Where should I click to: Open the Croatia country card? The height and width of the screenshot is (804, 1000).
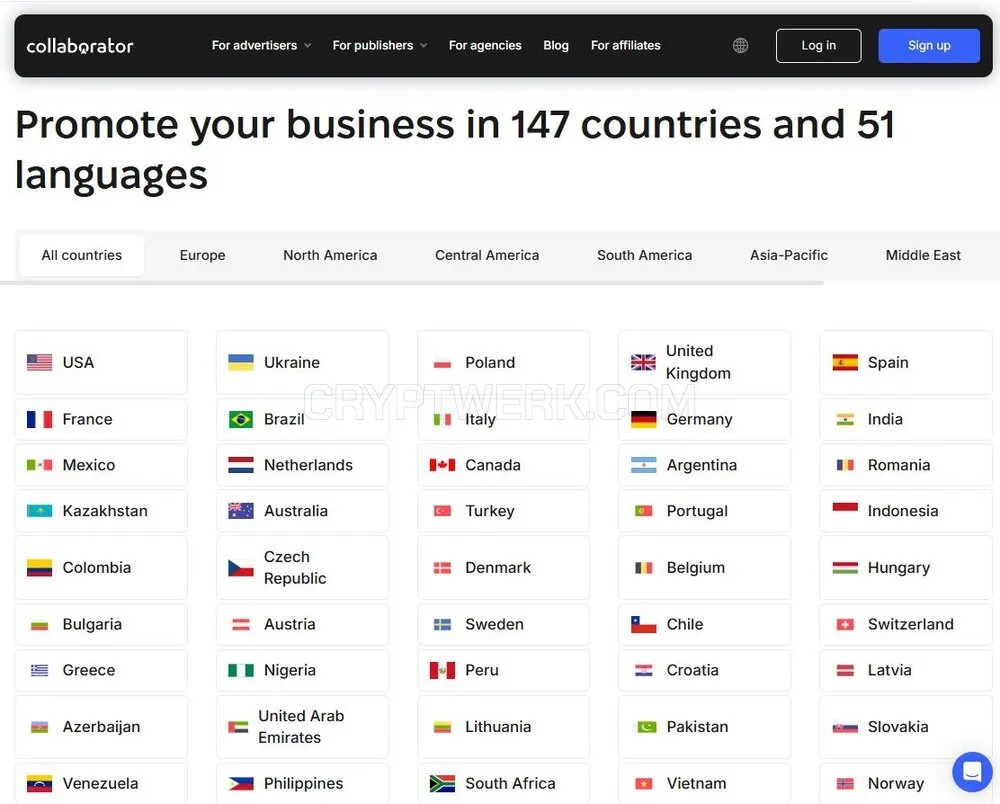pos(704,670)
